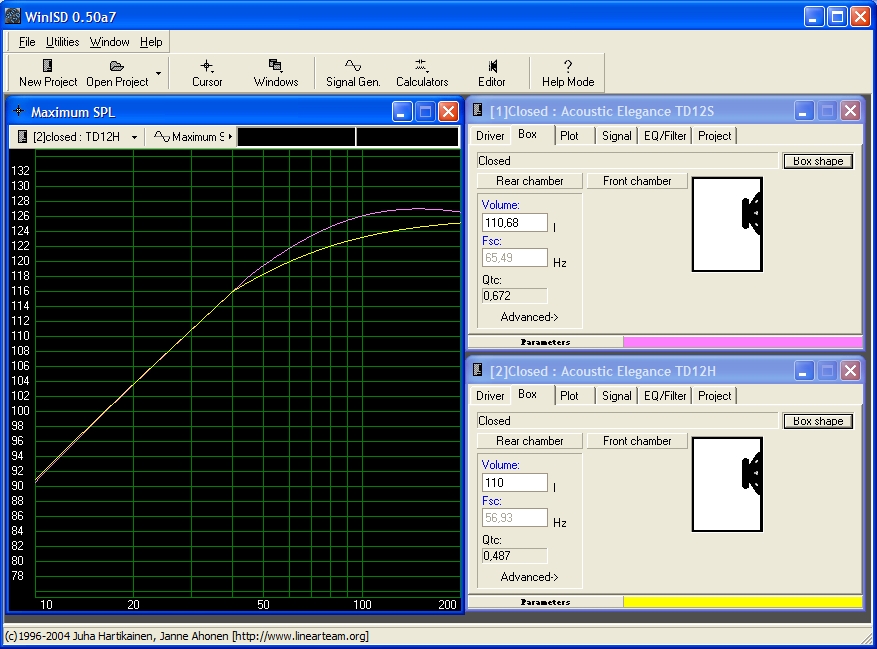Click the Open Project toolbar icon
Screen dimensions: 877x649
[x=117, y=73]
